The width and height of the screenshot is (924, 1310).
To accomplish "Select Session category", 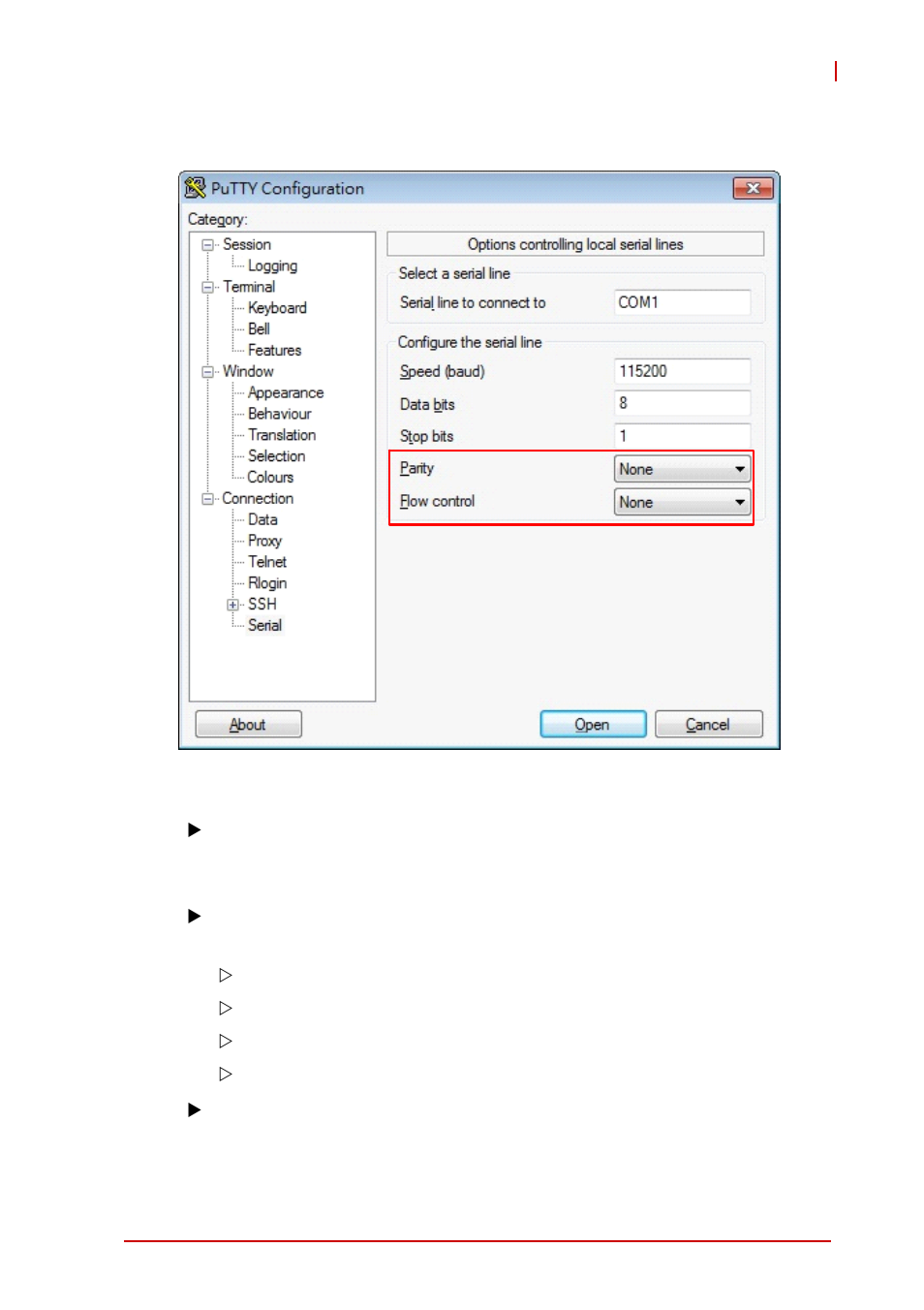I will (247, 245).
